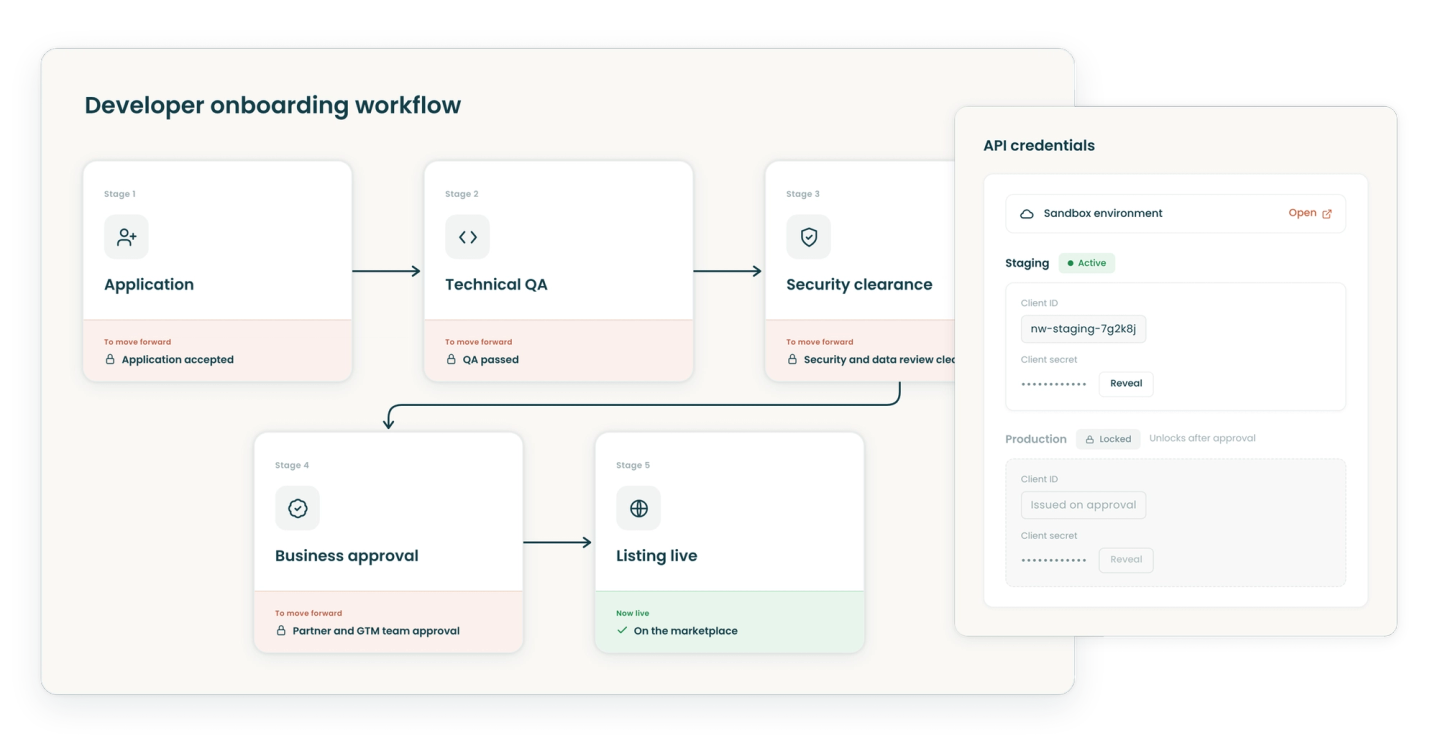Click the lock icon beside Security and data review
The image size is (1438, 743).
click(x=792, y=359)
